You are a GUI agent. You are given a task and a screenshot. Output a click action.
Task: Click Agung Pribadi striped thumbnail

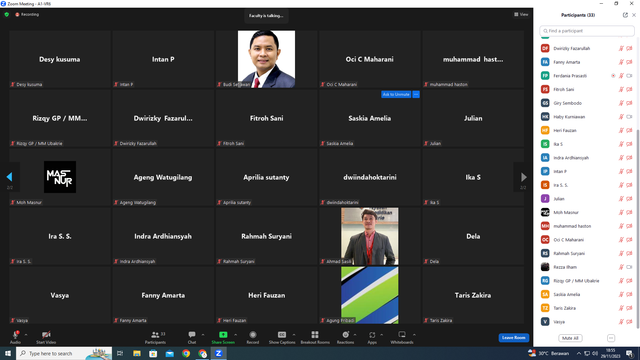coord(370,295)
